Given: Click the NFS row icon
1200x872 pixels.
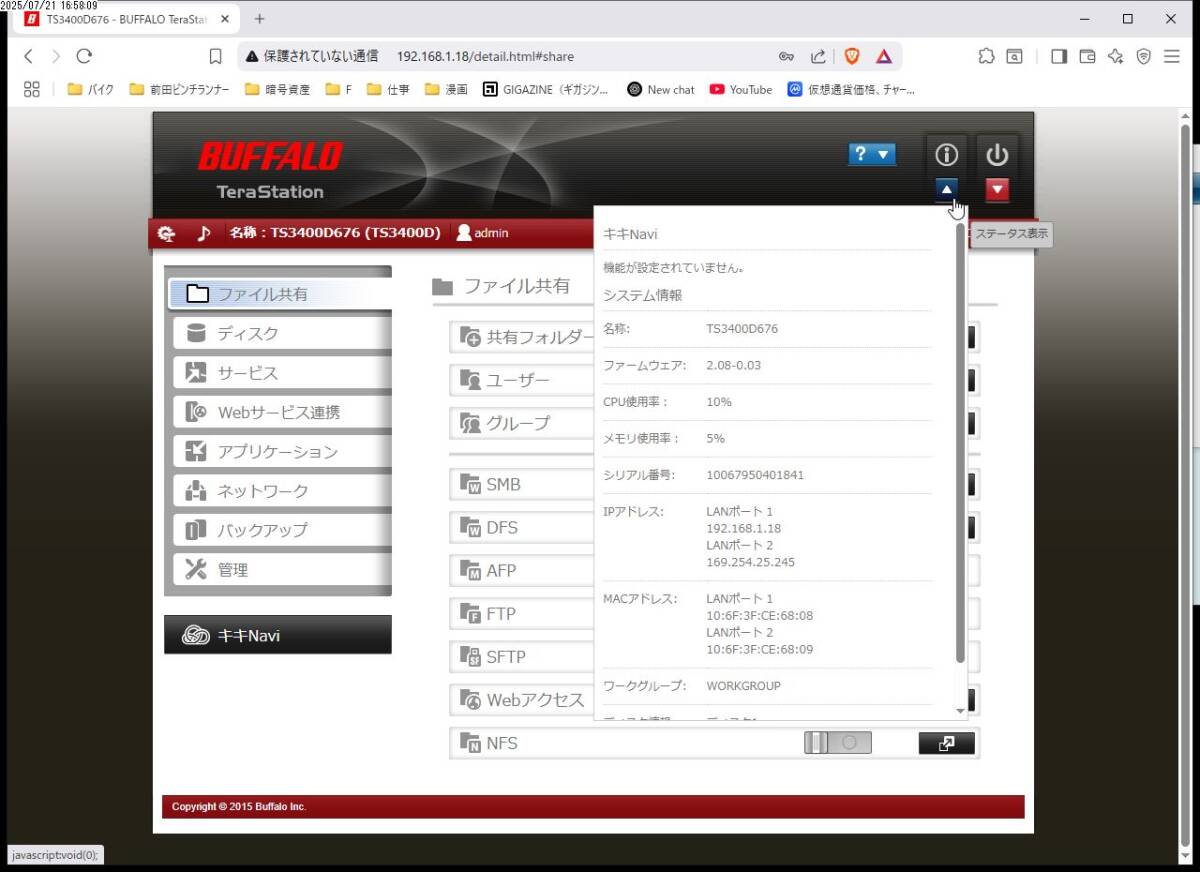Looking at the screenshot, I should (x=470, y=743).
